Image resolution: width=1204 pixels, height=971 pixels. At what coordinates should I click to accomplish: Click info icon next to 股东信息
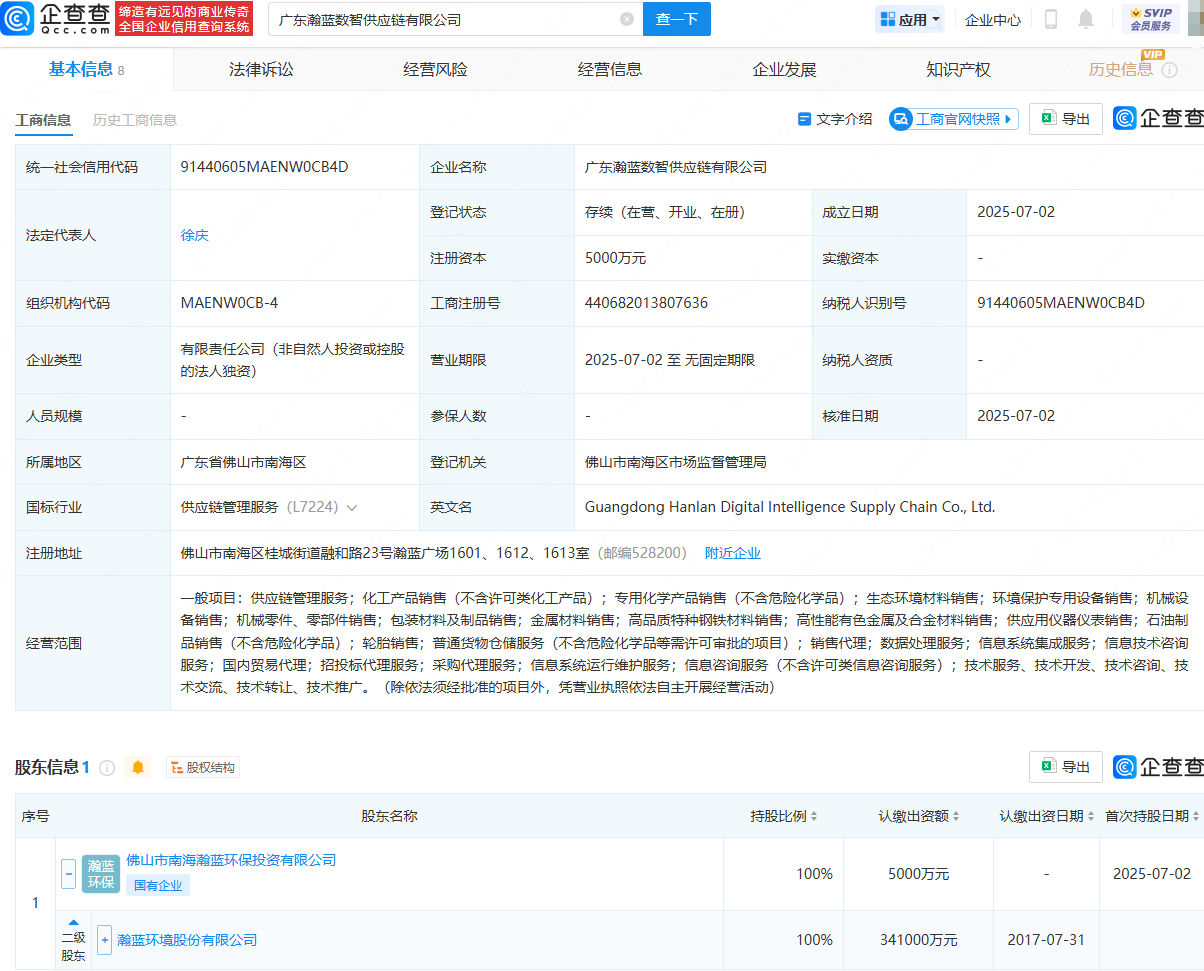tap(107, 768)
